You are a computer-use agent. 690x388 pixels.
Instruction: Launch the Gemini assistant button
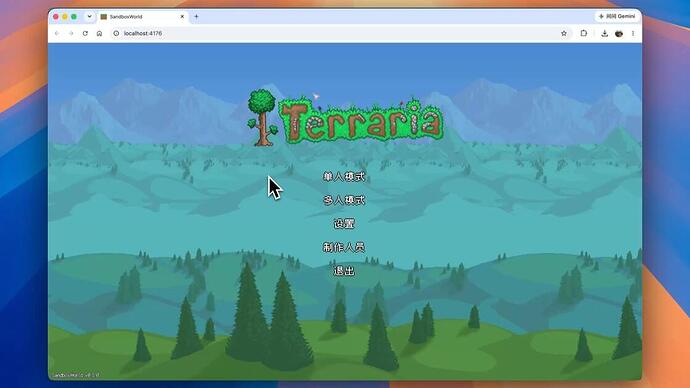coord(617,16)
